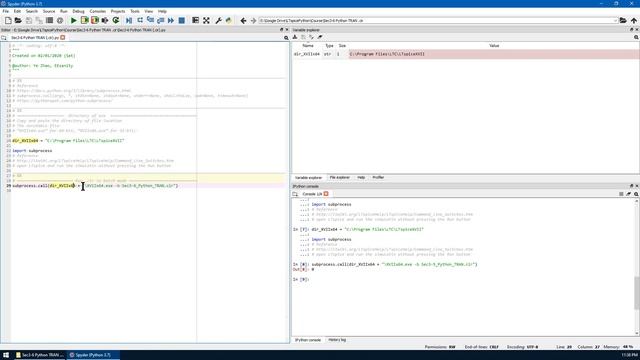Screen dimensions: 640x360
Task: Continue execution until the next breakpoint
Action: (x=171, y=20)
